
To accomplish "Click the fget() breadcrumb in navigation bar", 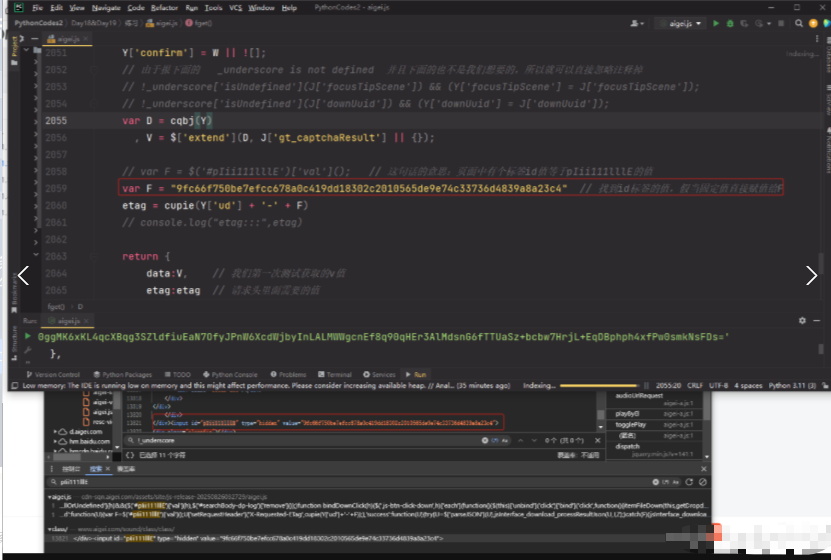I will [199, 23].
